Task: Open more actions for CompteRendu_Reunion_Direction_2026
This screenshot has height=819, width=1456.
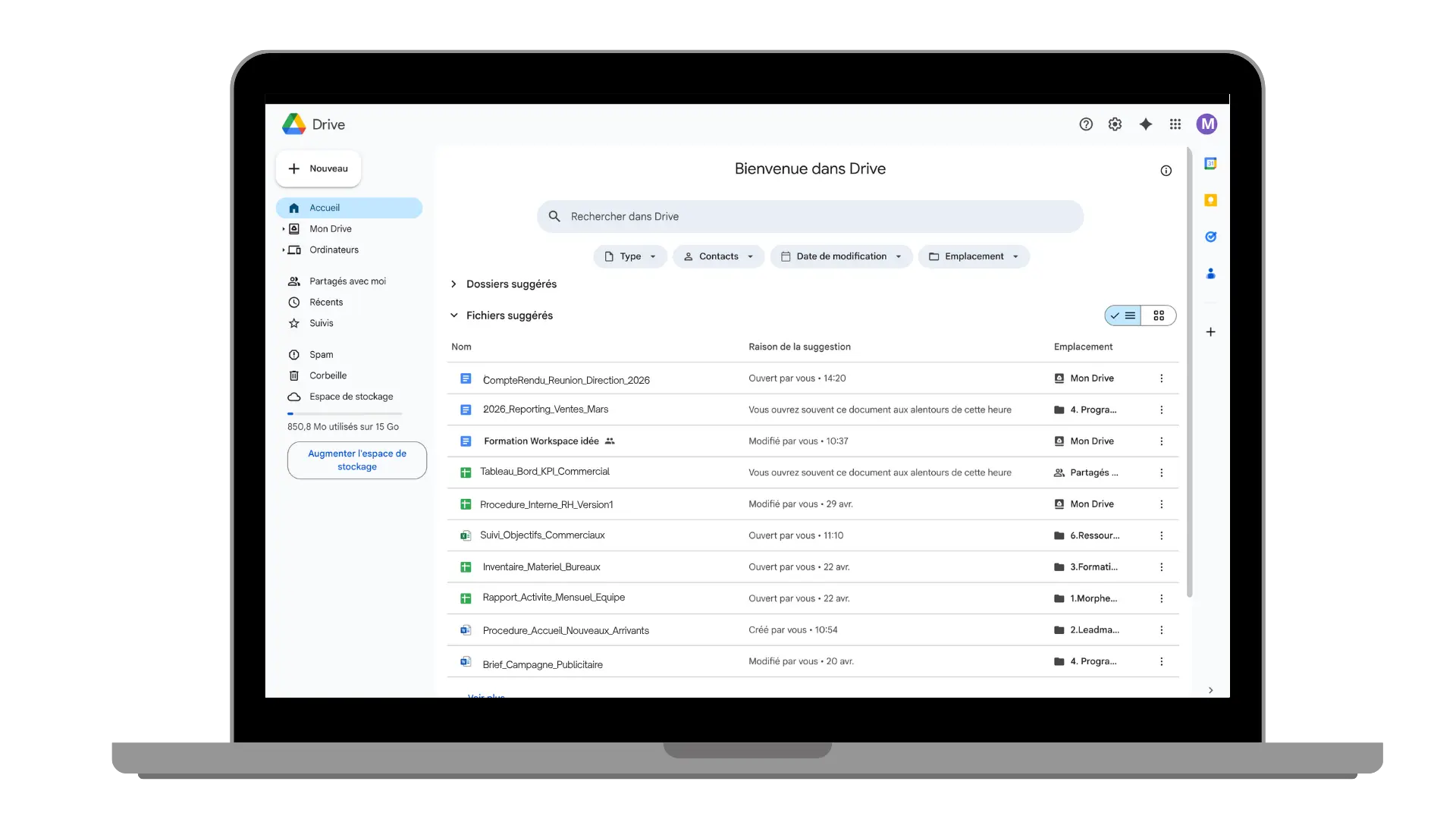Action: click(x=1161, y=378)
